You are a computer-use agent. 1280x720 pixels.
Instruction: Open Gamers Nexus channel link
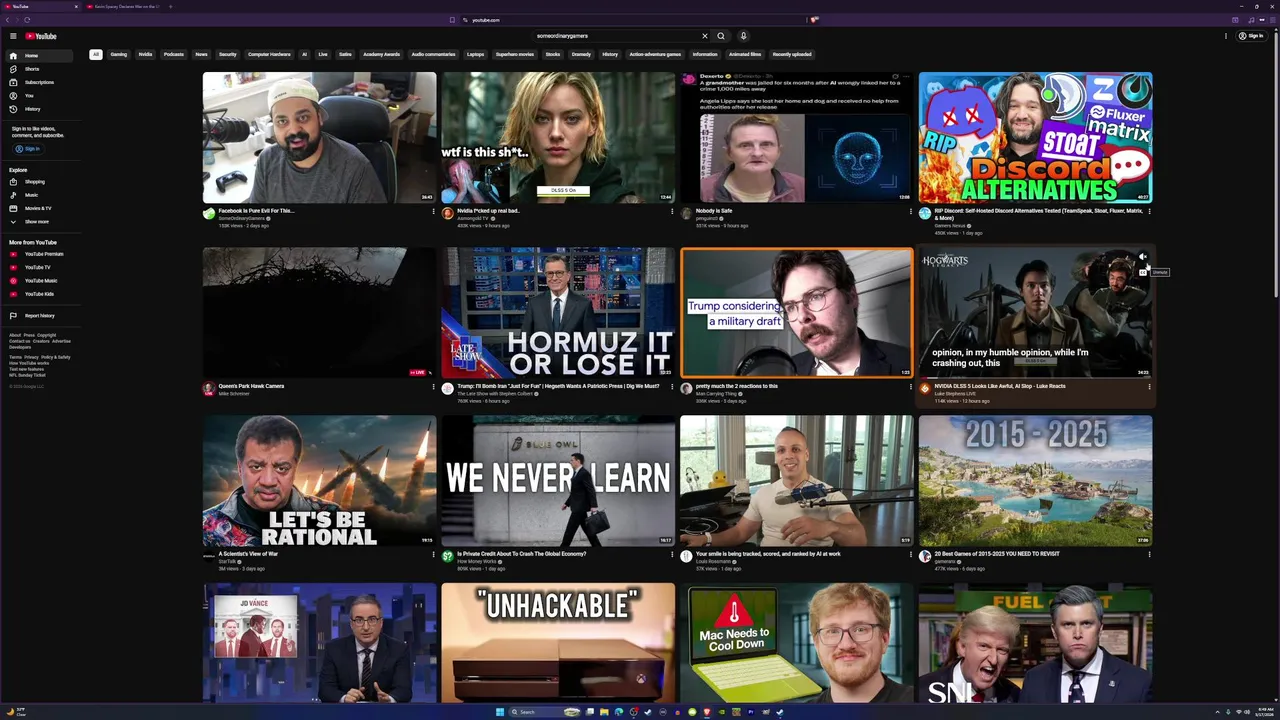[951, 226]
